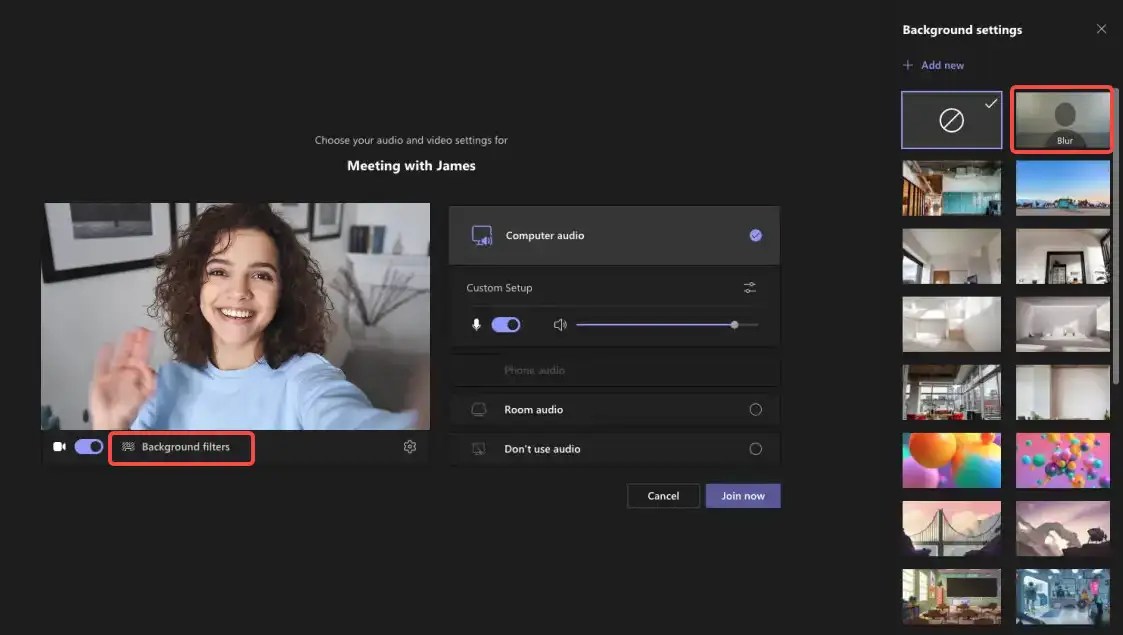Open the Background filters panel

[x=181, y=448]
